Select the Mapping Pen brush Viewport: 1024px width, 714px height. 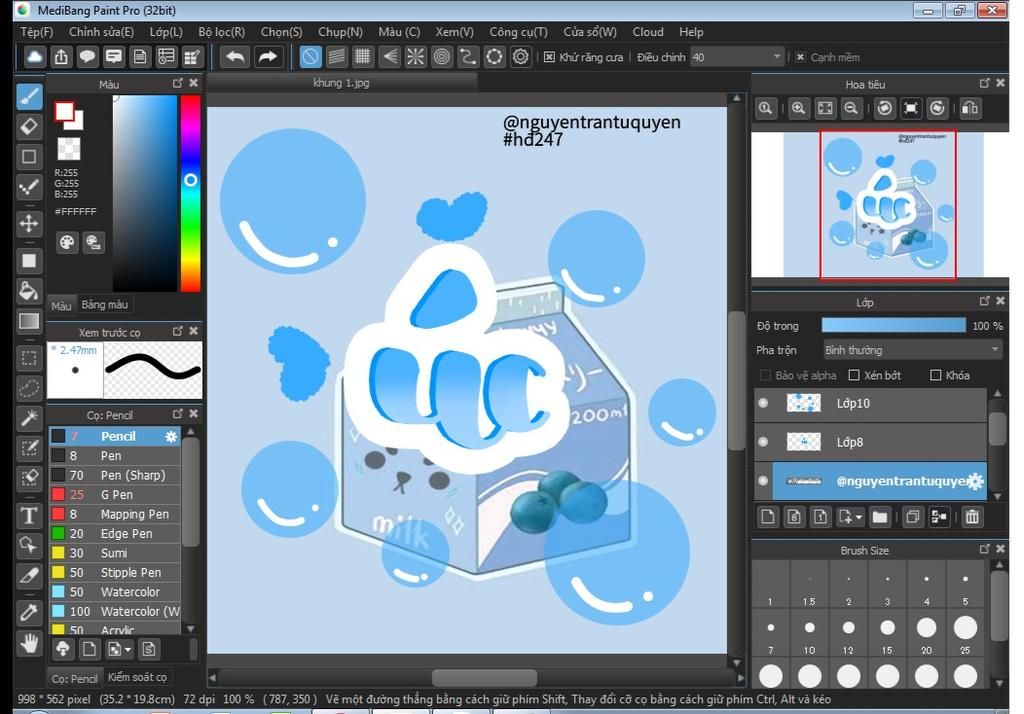click(115, 514)
